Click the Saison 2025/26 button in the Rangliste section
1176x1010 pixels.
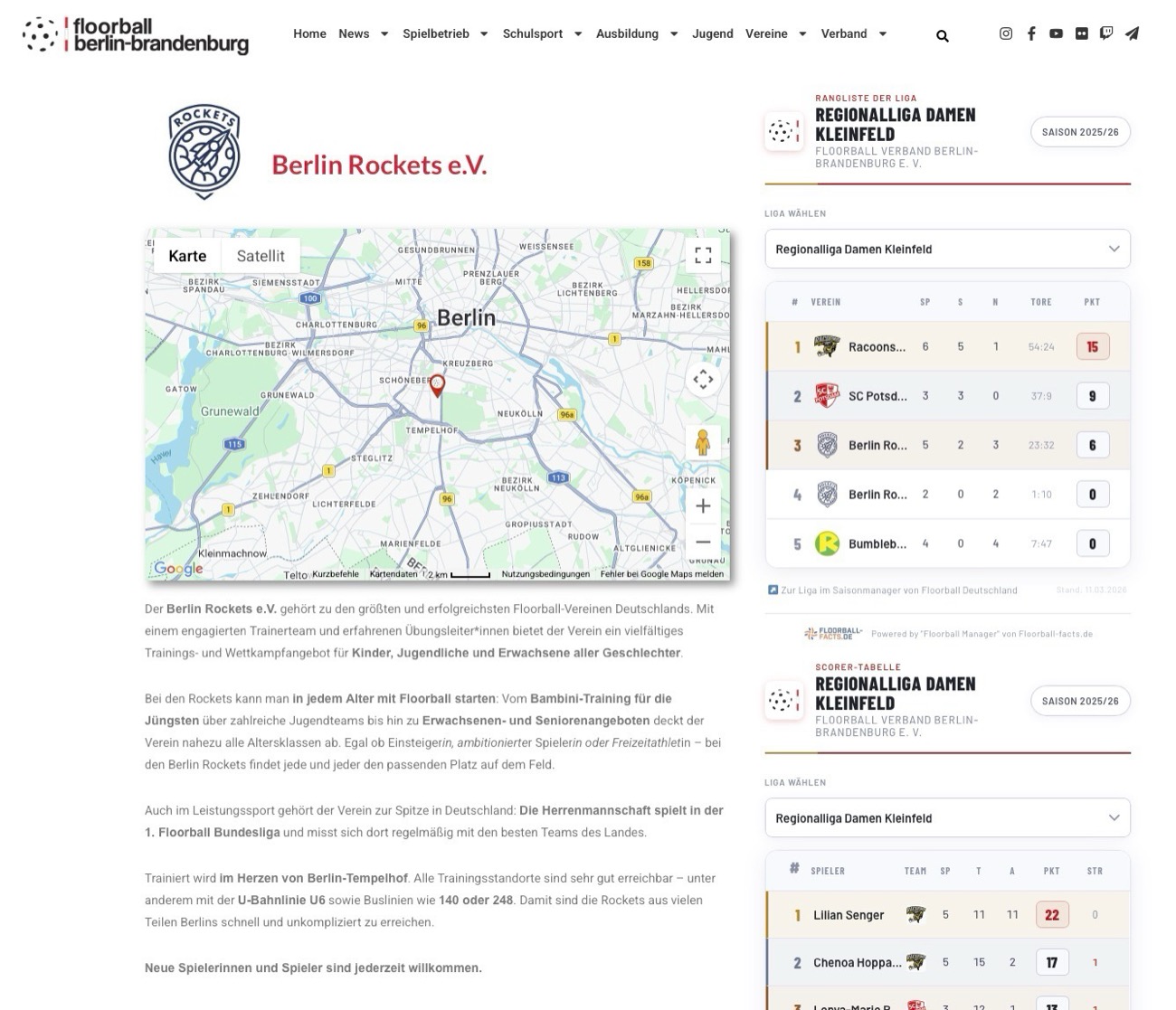(1080, 132)
